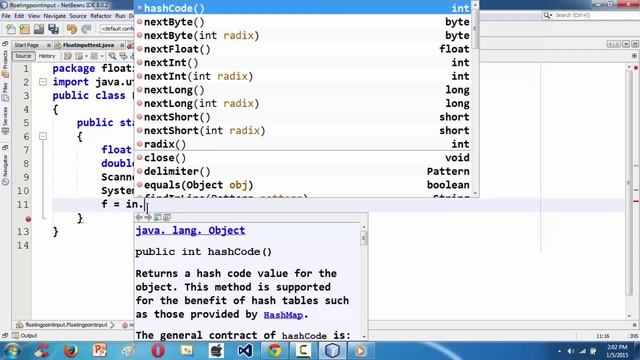The height and width of the screenshot is (360, 640).
Task: Select nextShort(int radix) completion
Action: coord(303,131)
